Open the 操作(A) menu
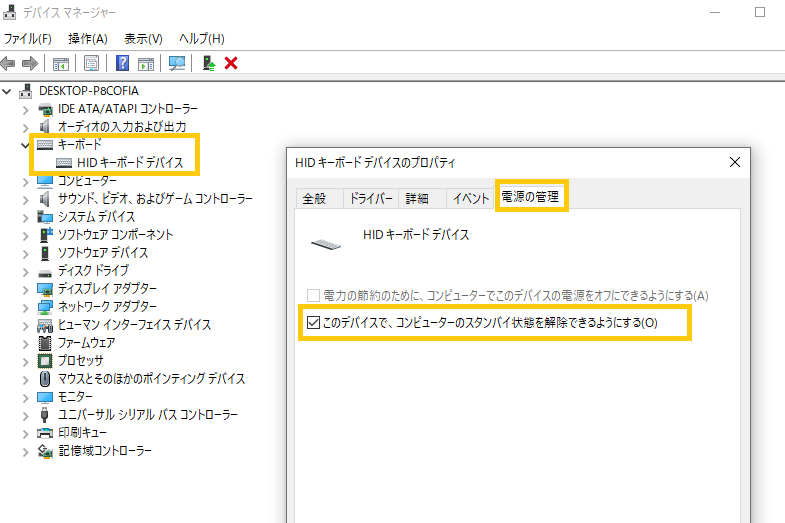Screen dimensions: 785x523 (88, 39)
